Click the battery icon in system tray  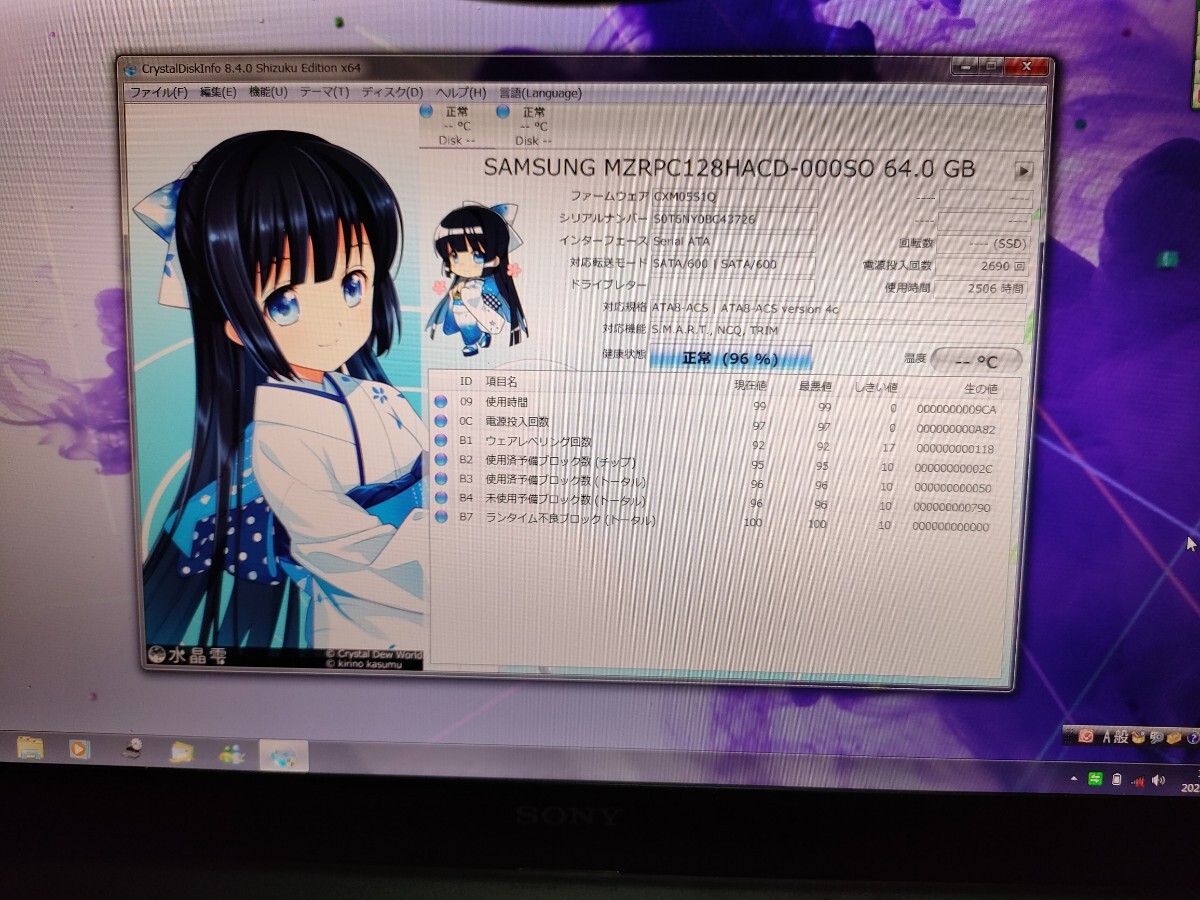(x=1116, y=779)
